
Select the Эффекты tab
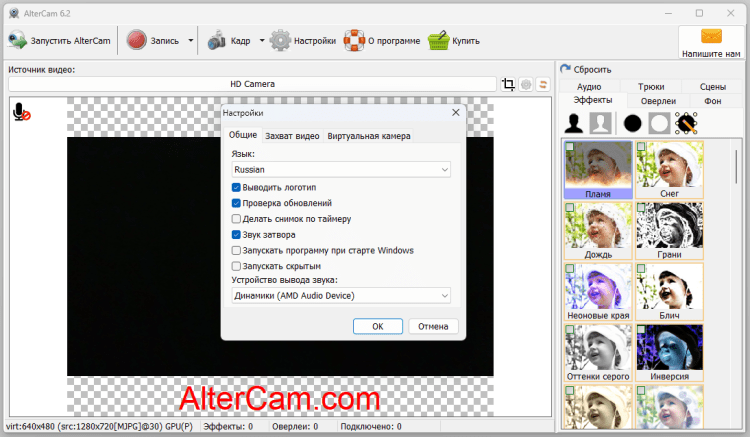(x=593, y=100)
